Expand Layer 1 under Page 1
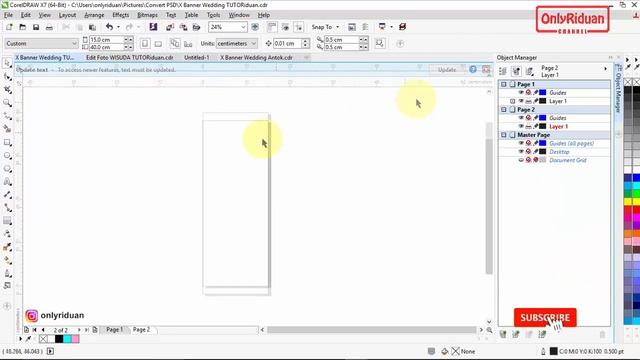Screen dimensions: 640x360 click(513, 101)
